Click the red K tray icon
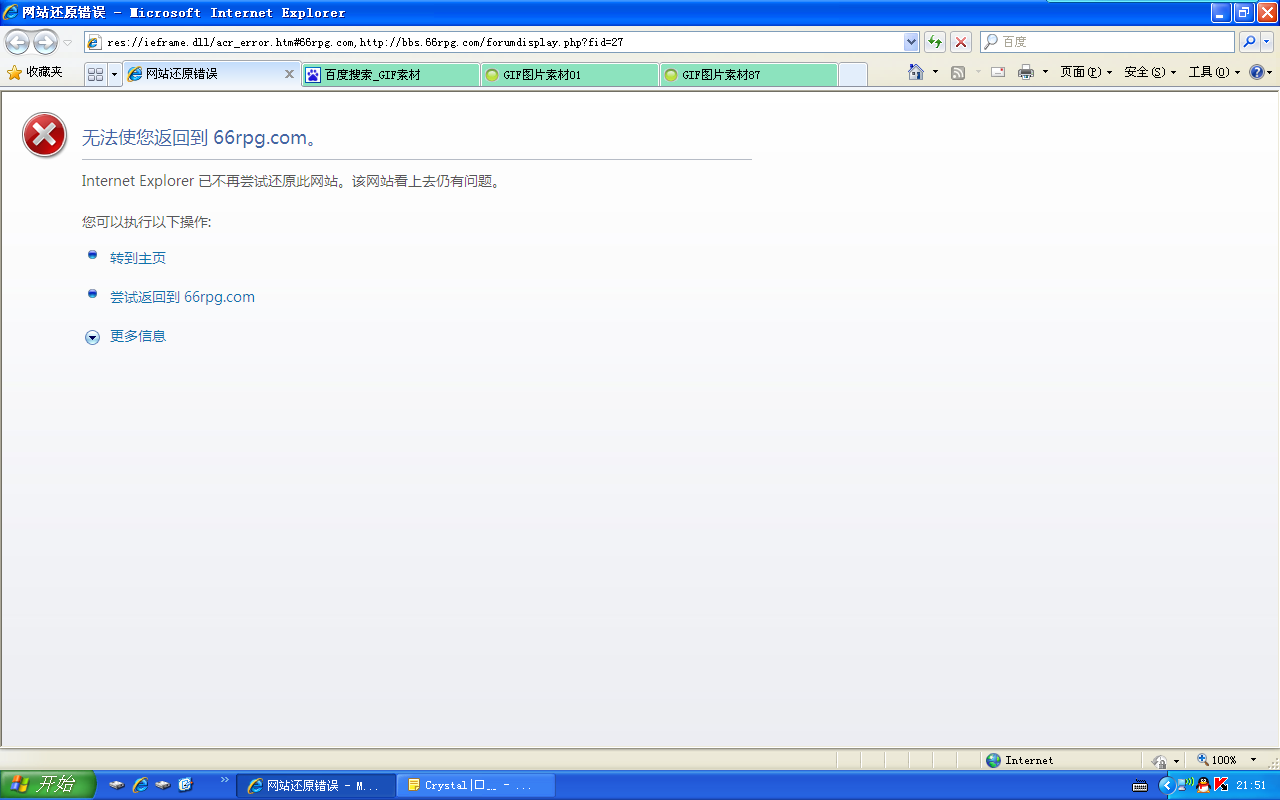 [x=1220, y=785]
